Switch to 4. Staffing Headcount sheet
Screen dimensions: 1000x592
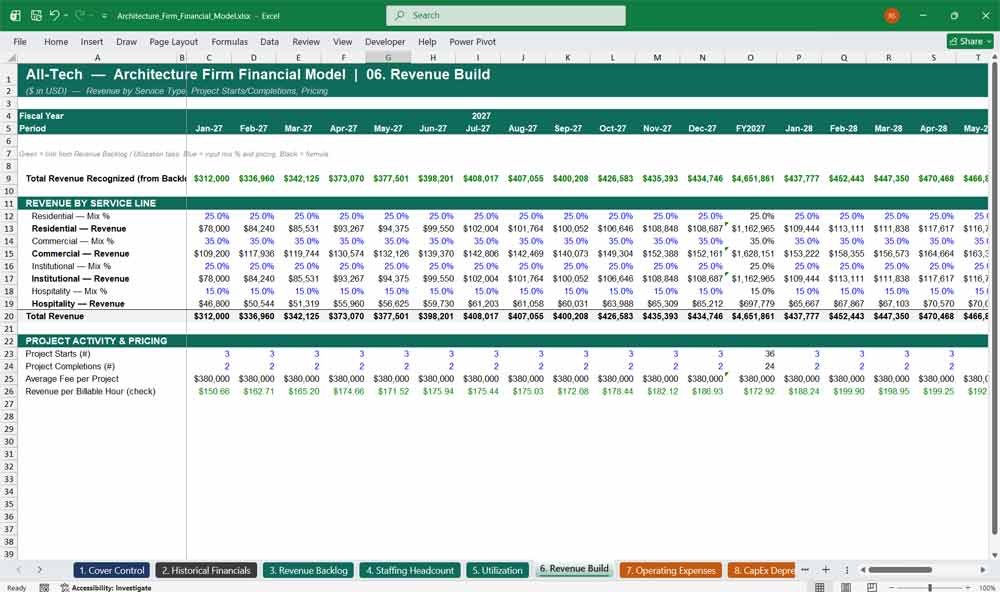(409, 570)
